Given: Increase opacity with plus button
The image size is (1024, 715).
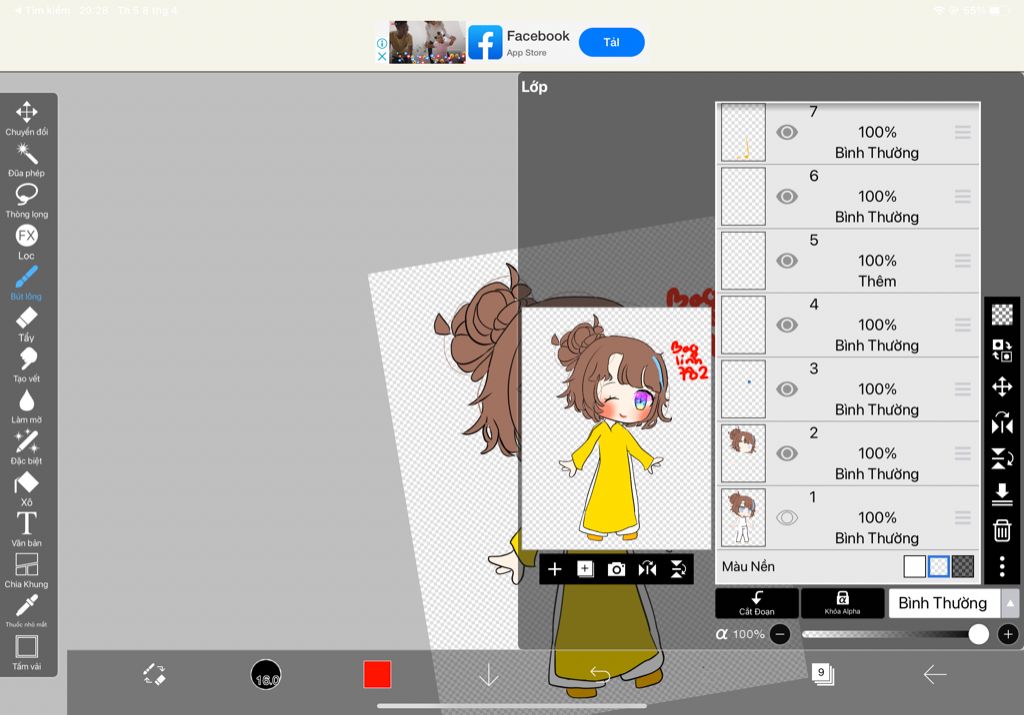Looking at the screenshot, I should (x=1008, y=634).
